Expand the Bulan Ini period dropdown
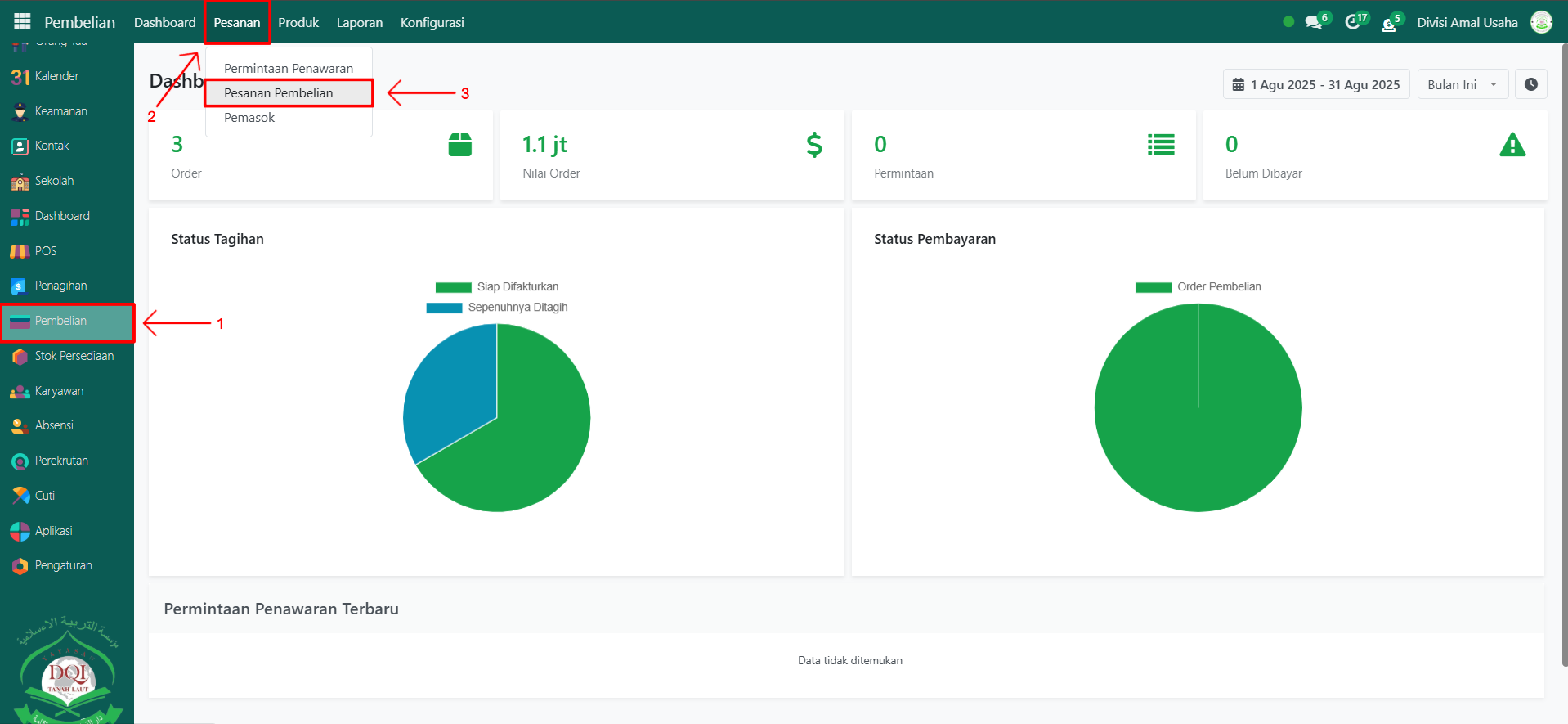 click(1462, 84)
